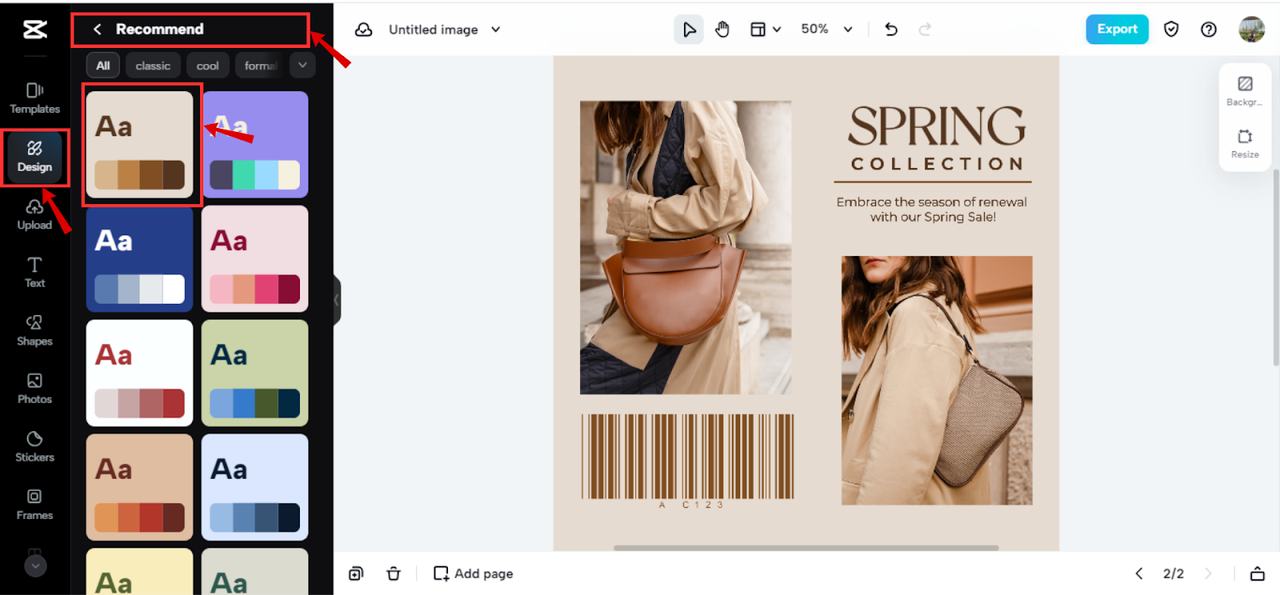The width and height of the screenshot is (1280, 595).
Task: Select the Embrace the season tagline text
Action: 932,209
